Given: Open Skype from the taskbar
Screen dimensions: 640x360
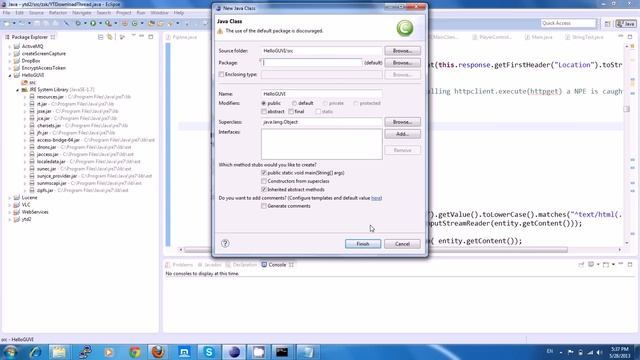Looking at the screenshot, I should point(209,352).
